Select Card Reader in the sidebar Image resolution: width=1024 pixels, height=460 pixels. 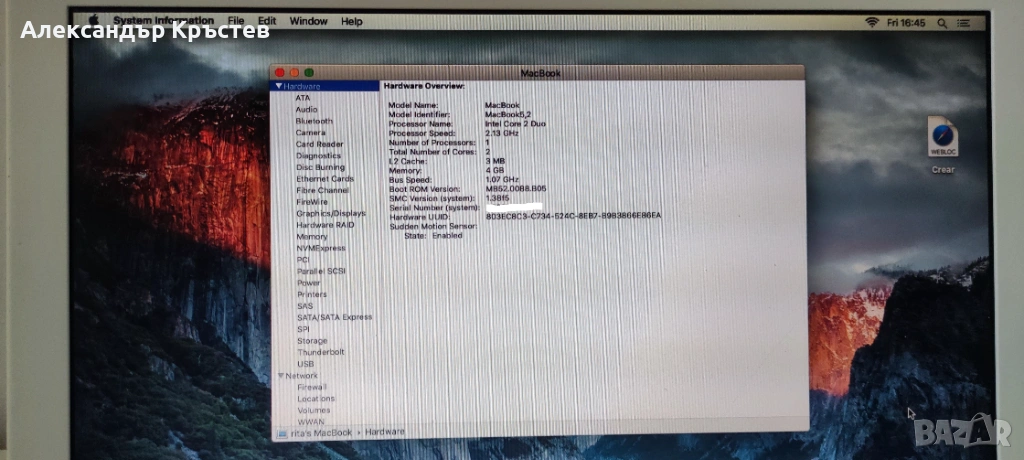[x=319, y=144]
